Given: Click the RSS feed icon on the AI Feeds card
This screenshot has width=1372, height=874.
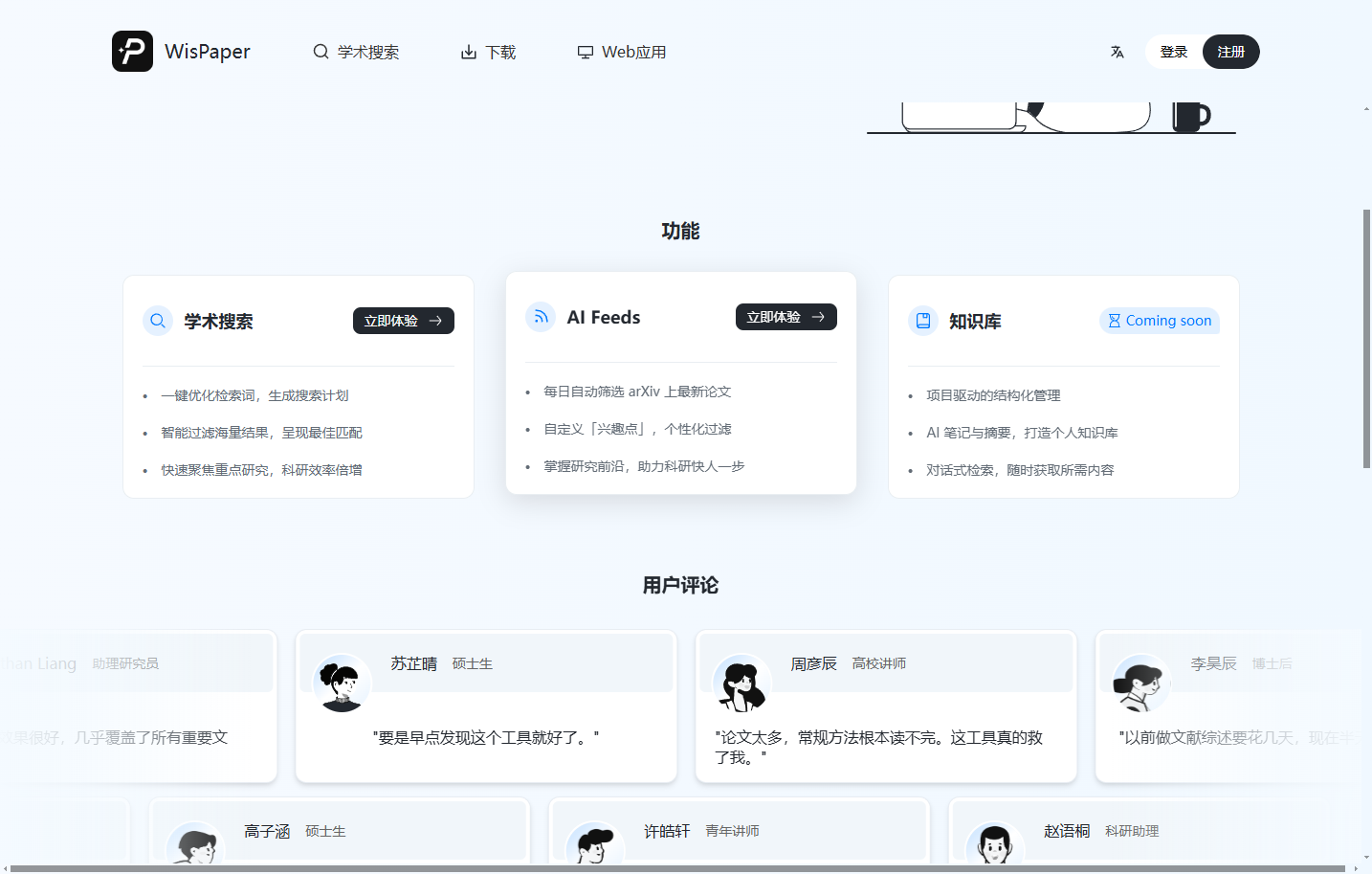Looking at the screenshot, I should point(540,316).
